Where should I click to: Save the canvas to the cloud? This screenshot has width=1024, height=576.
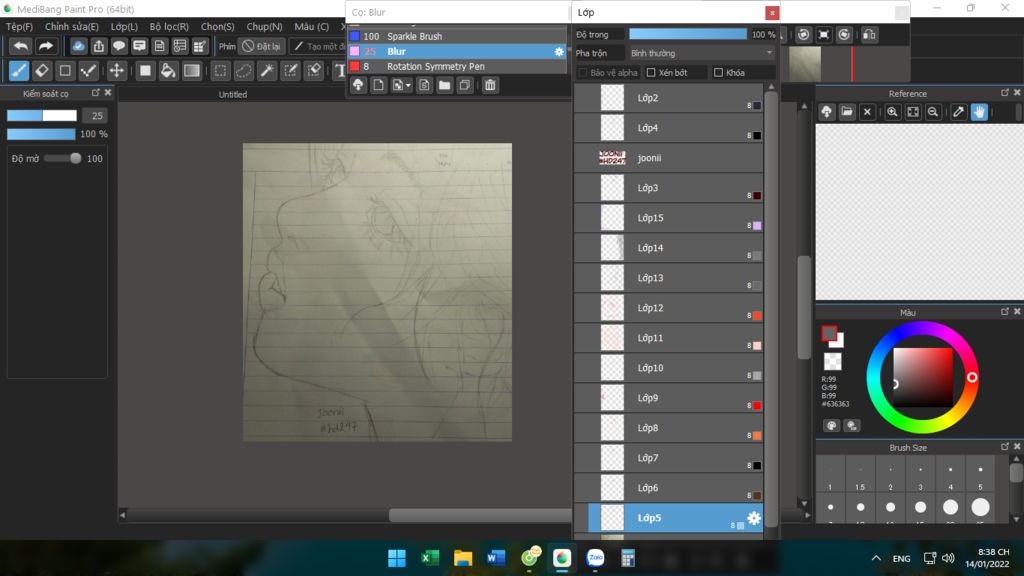78,46
